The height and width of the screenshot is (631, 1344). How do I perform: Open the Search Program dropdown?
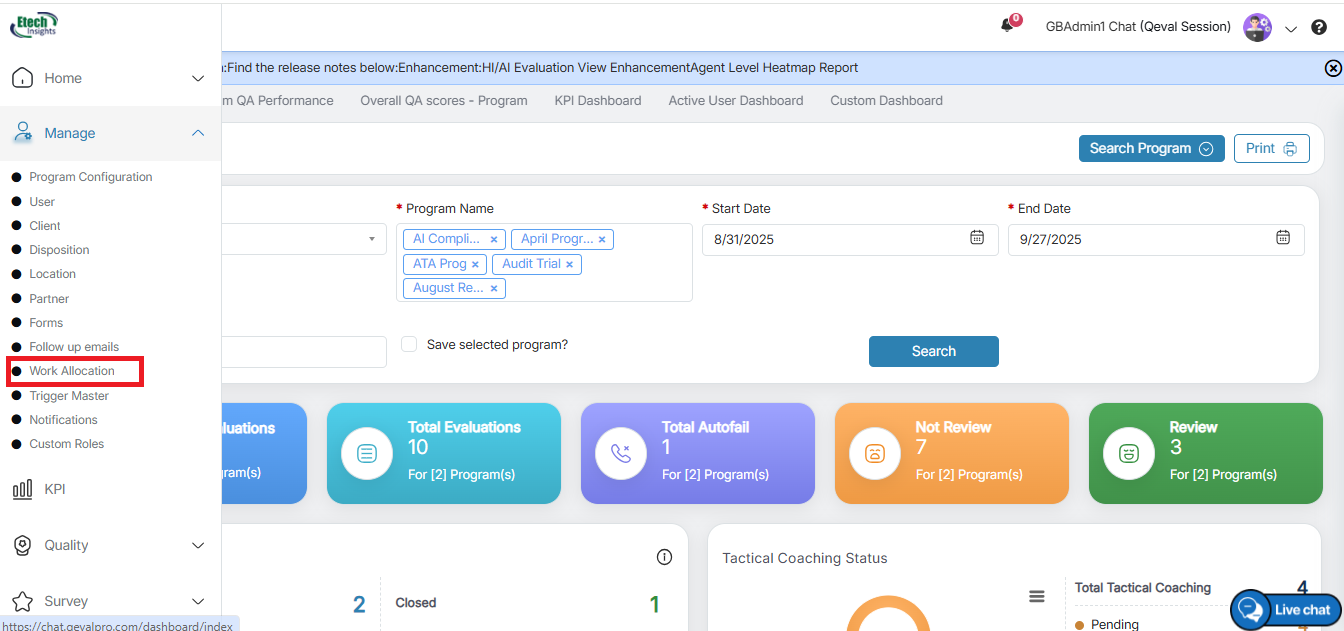click(1151, 148)
